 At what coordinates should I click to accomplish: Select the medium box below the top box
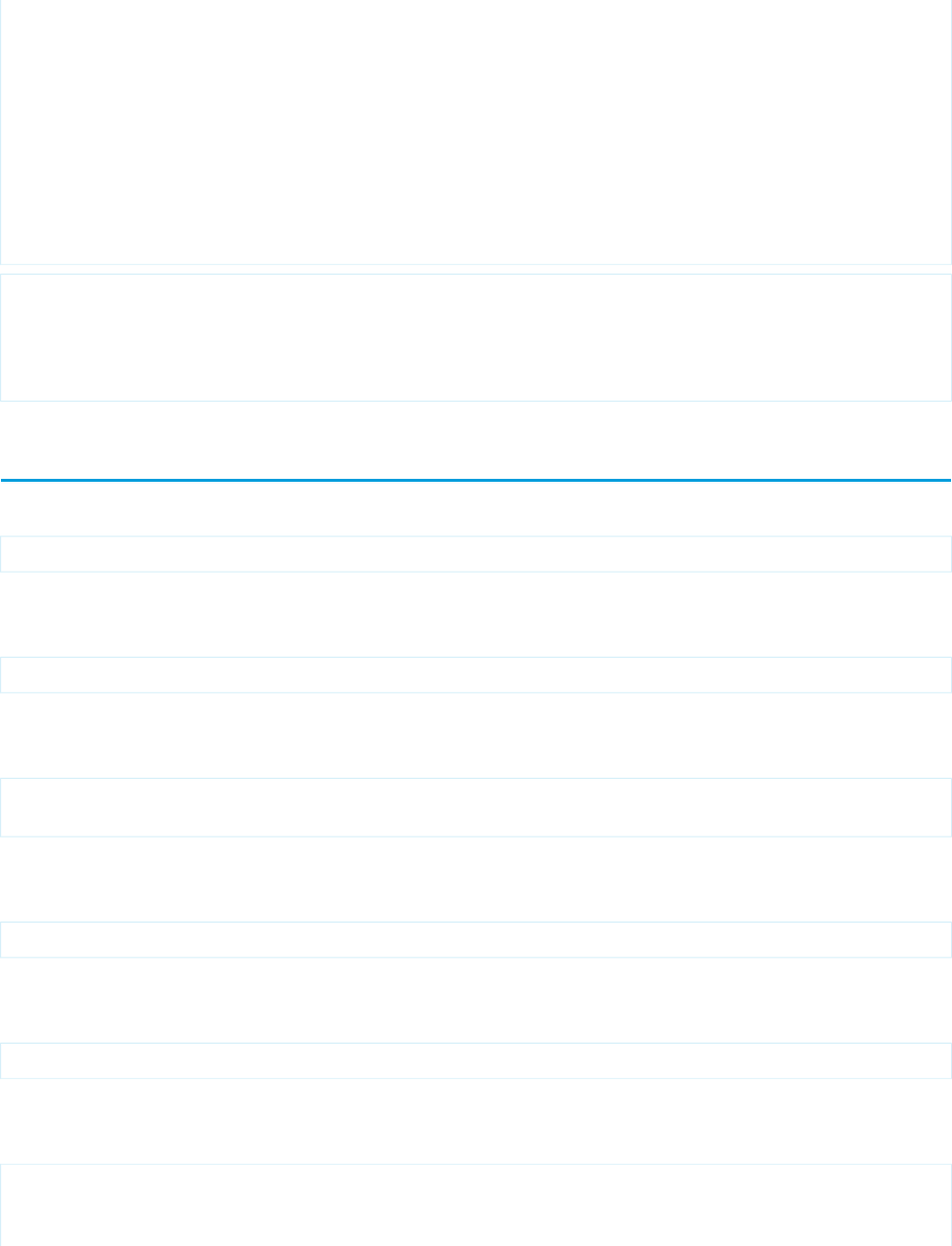point(476,337)
